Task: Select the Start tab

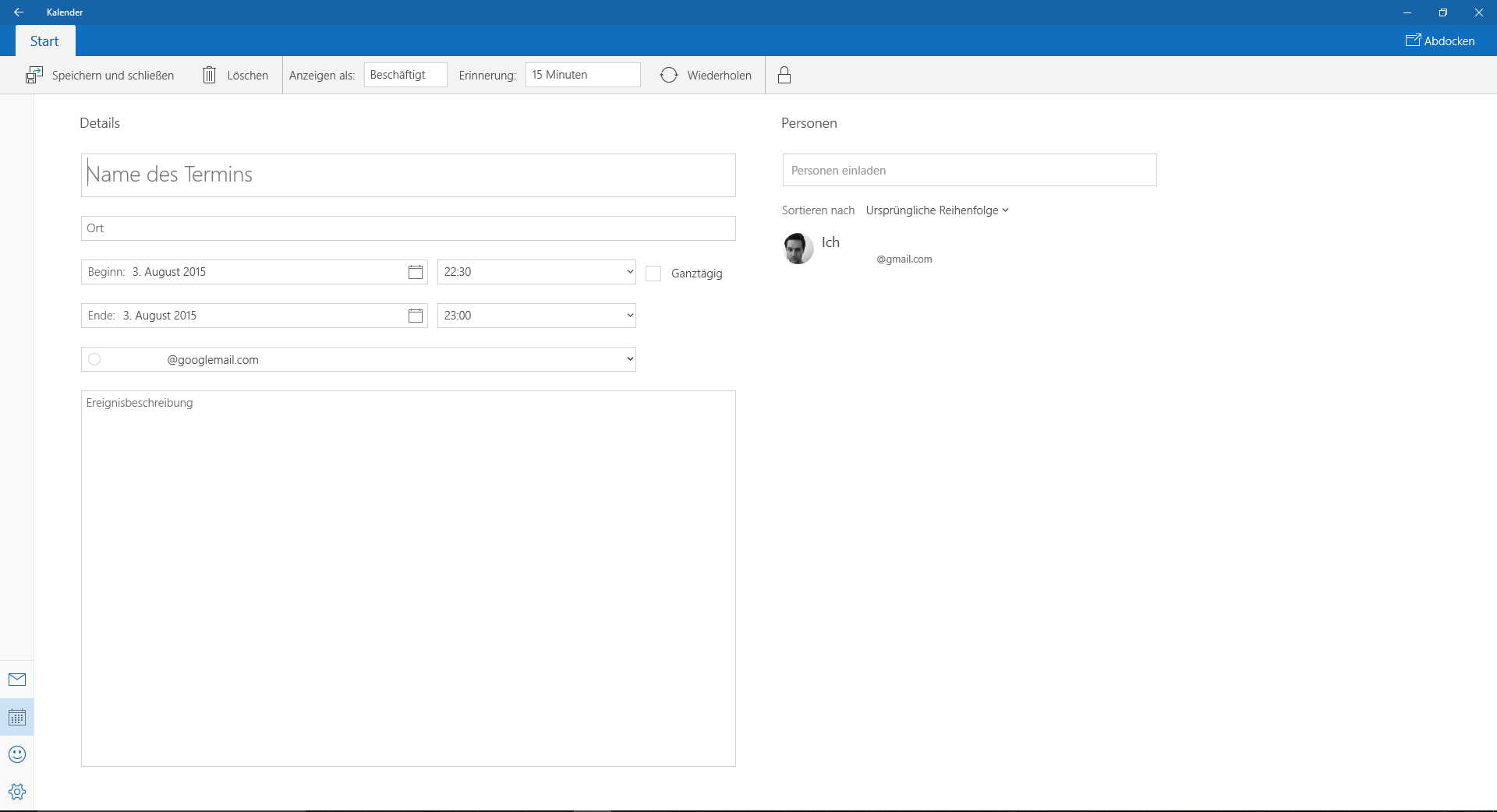Action: click(x=44, y=41)
